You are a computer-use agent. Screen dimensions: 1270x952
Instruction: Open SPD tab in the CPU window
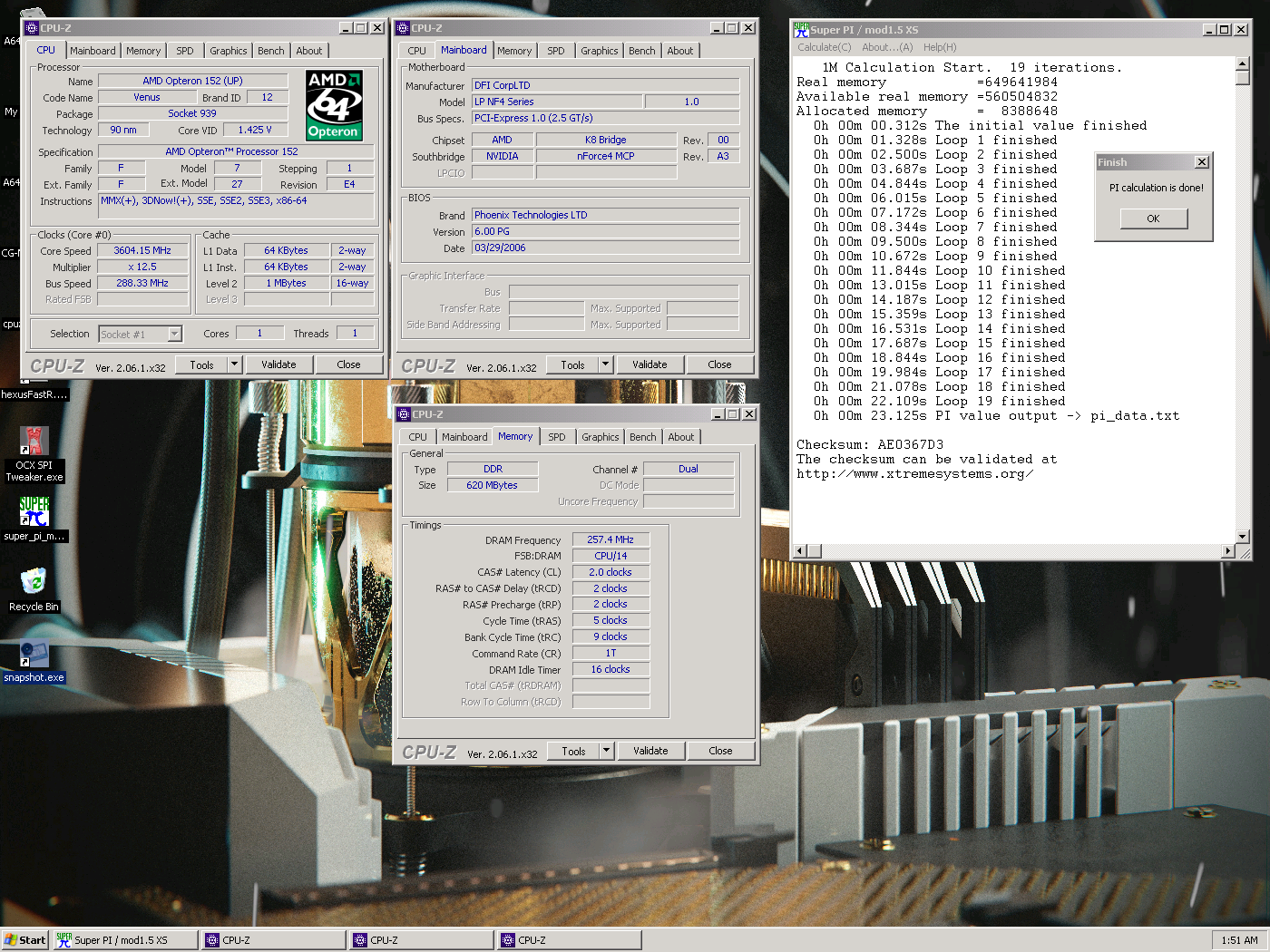tap(185, 51)
